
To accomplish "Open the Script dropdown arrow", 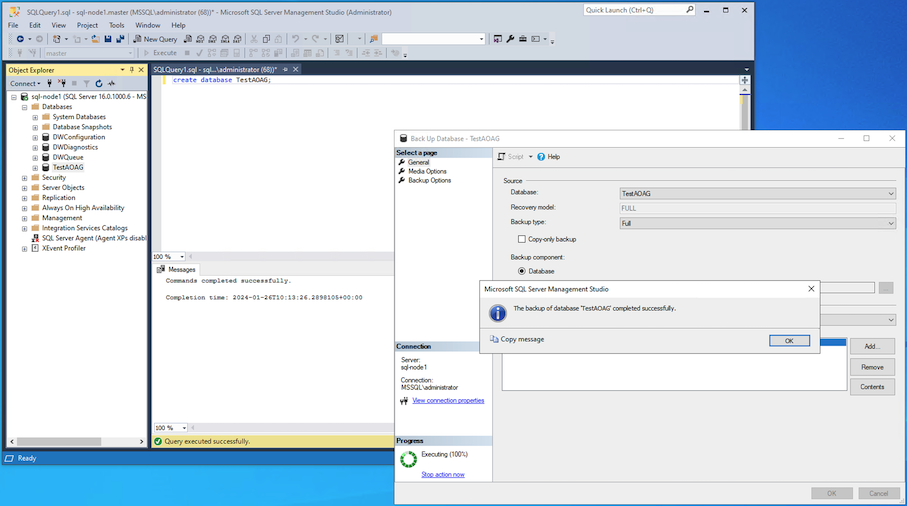I will tap(530, 157).
